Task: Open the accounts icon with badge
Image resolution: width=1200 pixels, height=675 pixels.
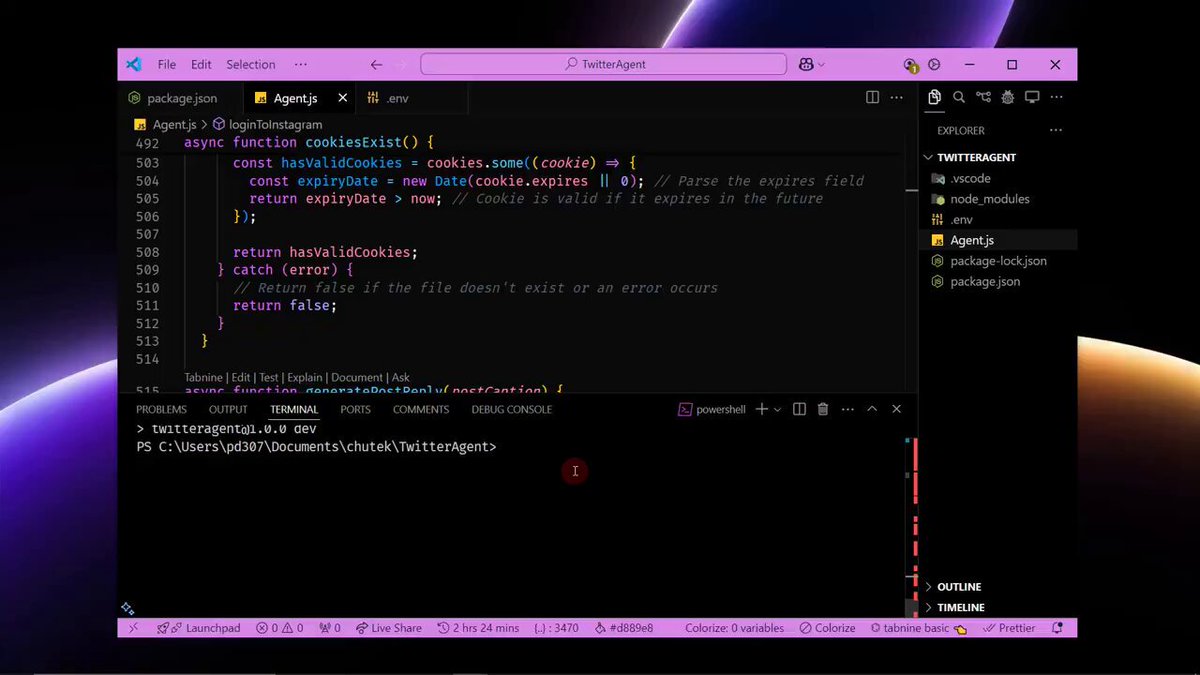Action: (911, 64)
